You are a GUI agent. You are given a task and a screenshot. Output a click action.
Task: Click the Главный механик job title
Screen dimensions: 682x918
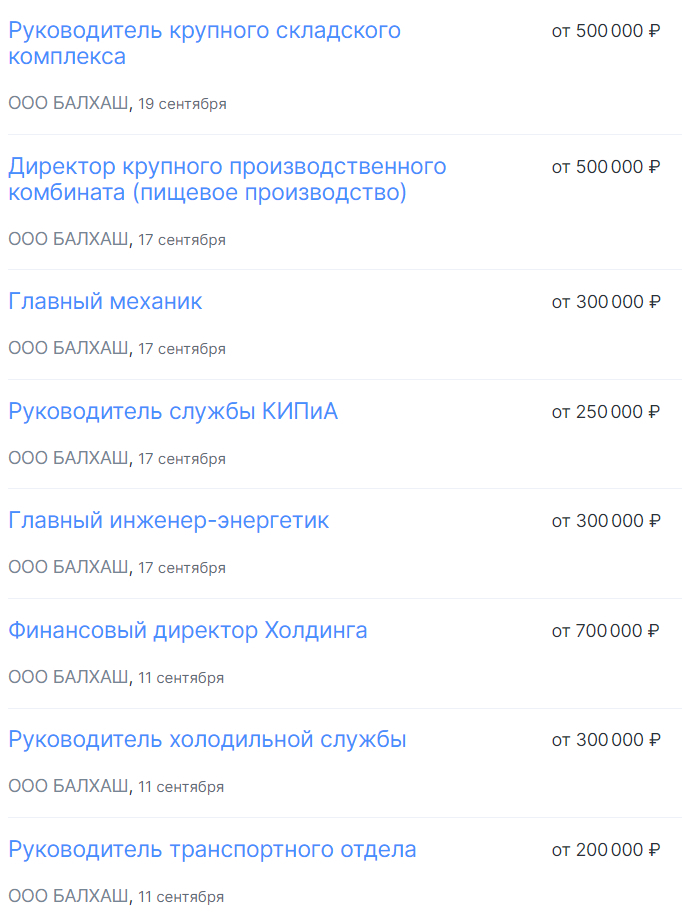105,301
